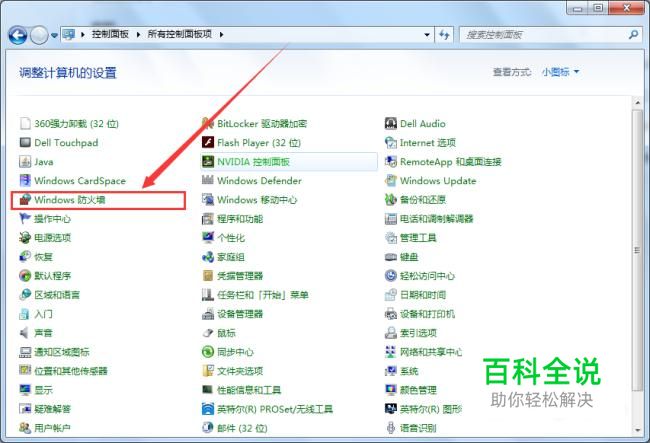Viewport: 650px width, 443px height.
Task: Click the Flash Player icon
Action: tap(207, 143)
